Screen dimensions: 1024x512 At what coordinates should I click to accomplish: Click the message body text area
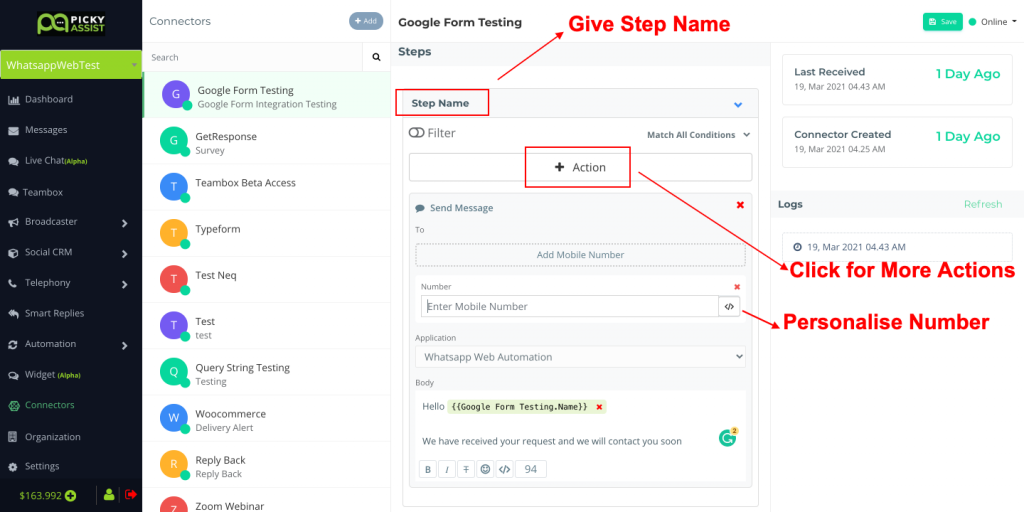pos(580,424)
